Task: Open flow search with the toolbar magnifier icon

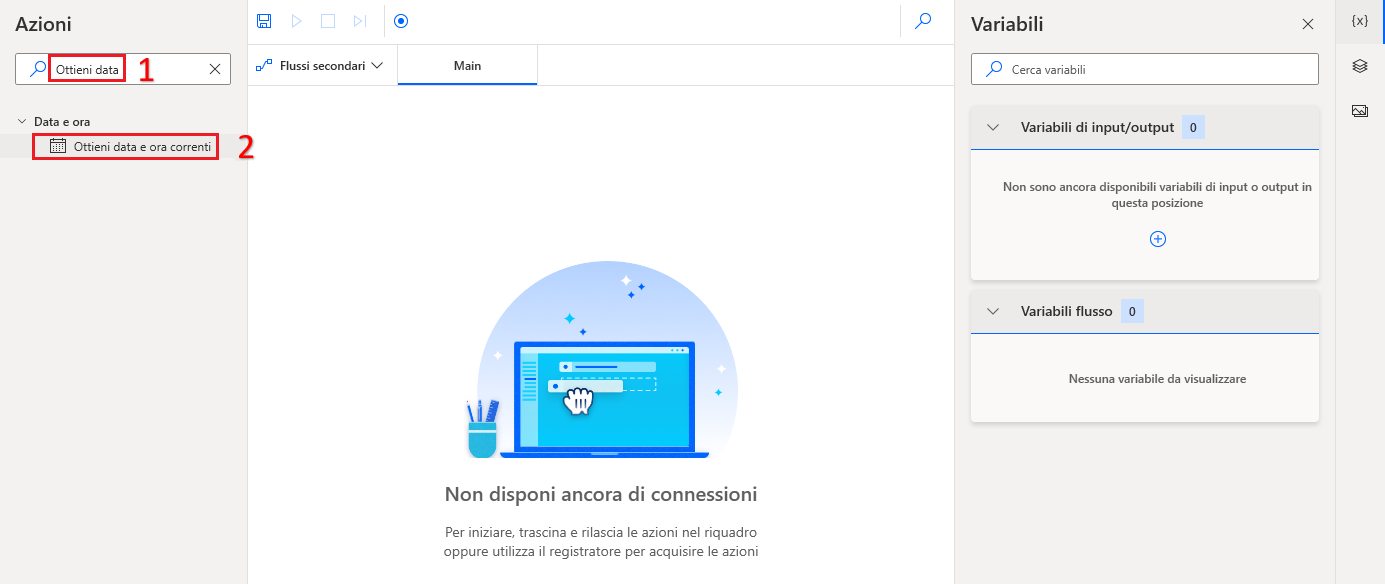Action: pyautogui.click(x=924, y=21)
